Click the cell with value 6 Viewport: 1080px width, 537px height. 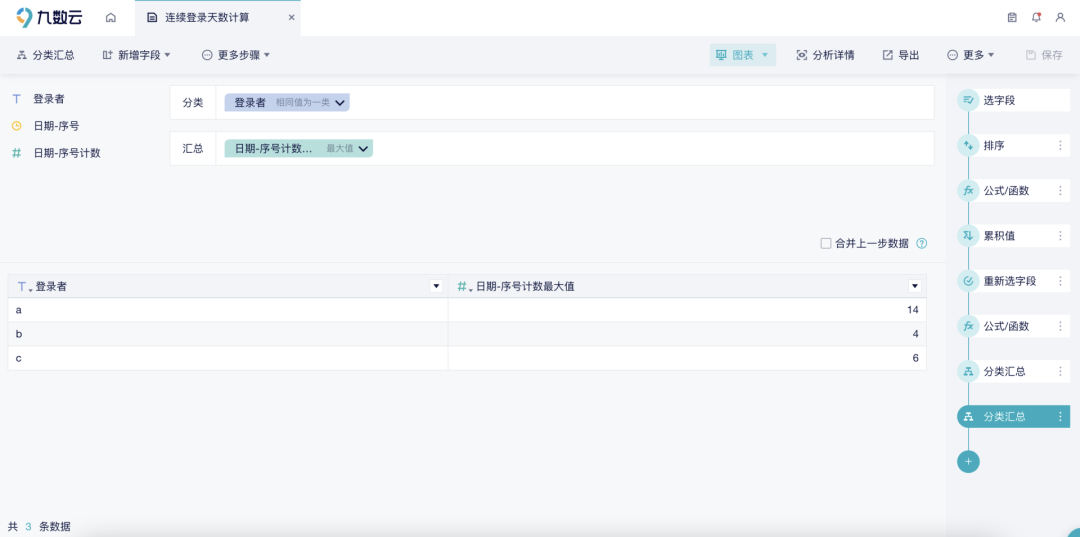[x=687, y=358]
